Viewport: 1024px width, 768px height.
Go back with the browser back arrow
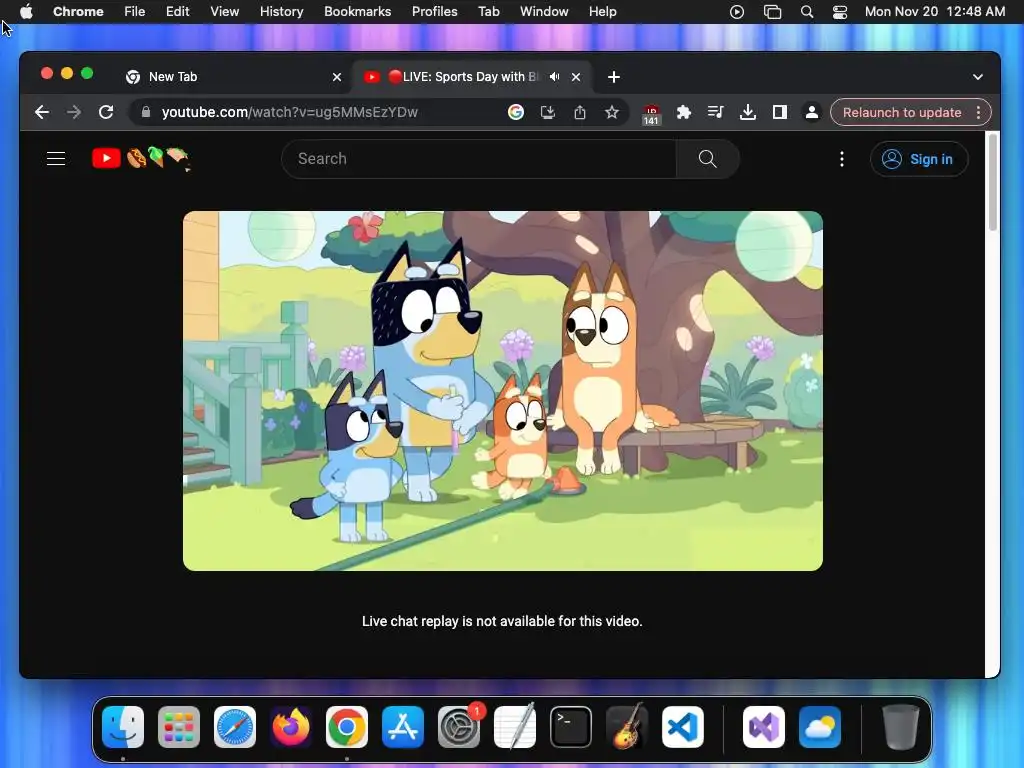(x=42, y=112)
